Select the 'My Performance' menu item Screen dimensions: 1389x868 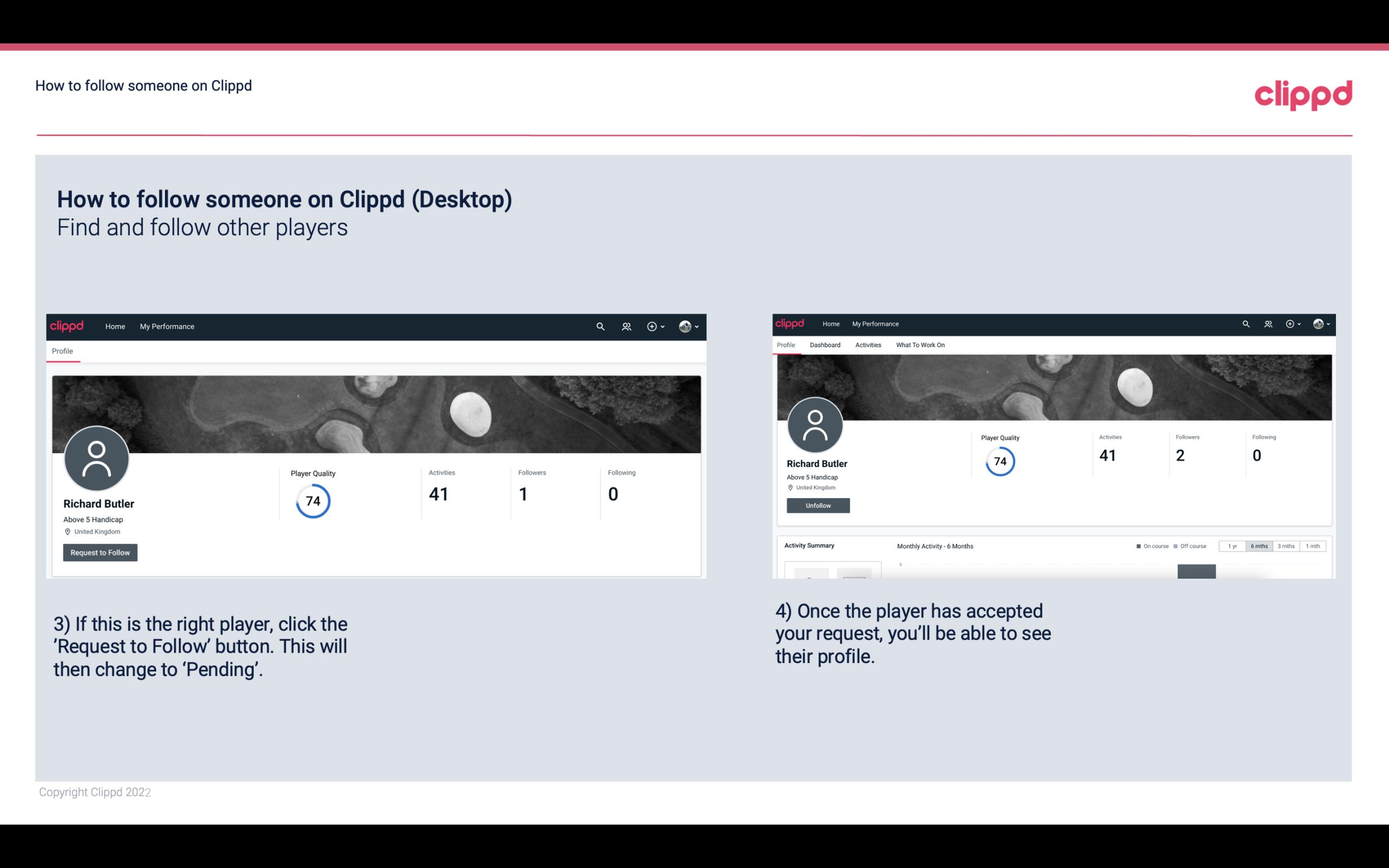point(166,325)
